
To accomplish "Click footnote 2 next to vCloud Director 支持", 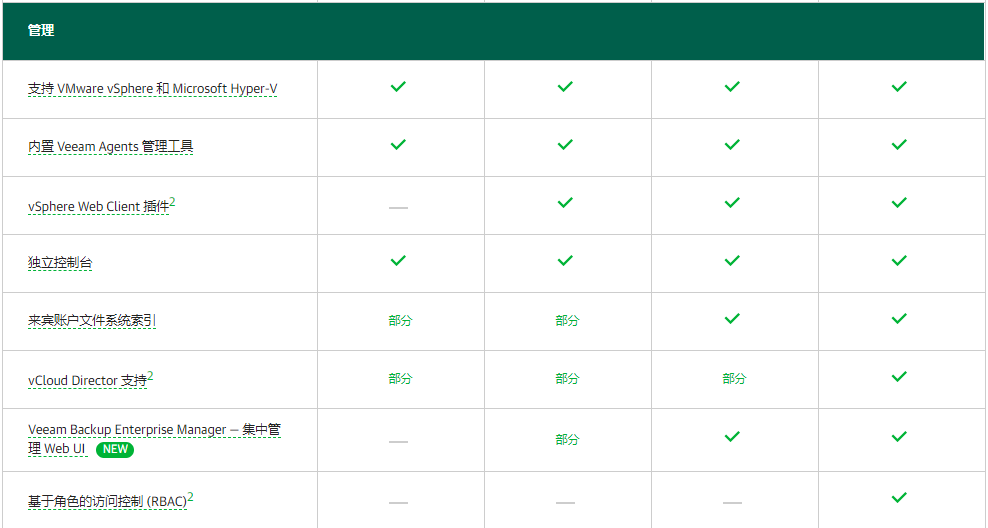I will pos(150,376).
